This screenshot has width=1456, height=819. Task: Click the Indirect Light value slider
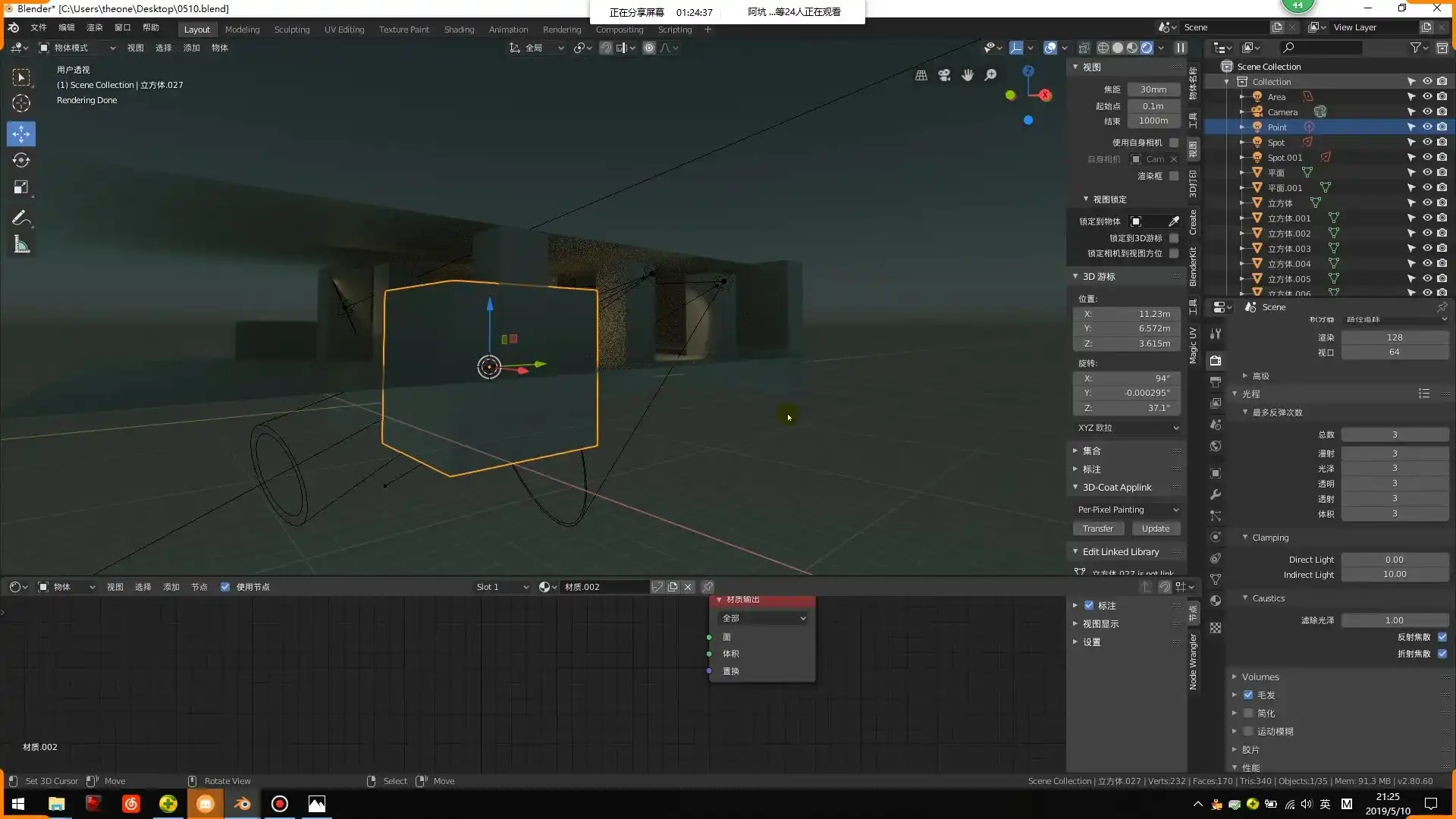pyautogui.click(x=1394, y=575)
